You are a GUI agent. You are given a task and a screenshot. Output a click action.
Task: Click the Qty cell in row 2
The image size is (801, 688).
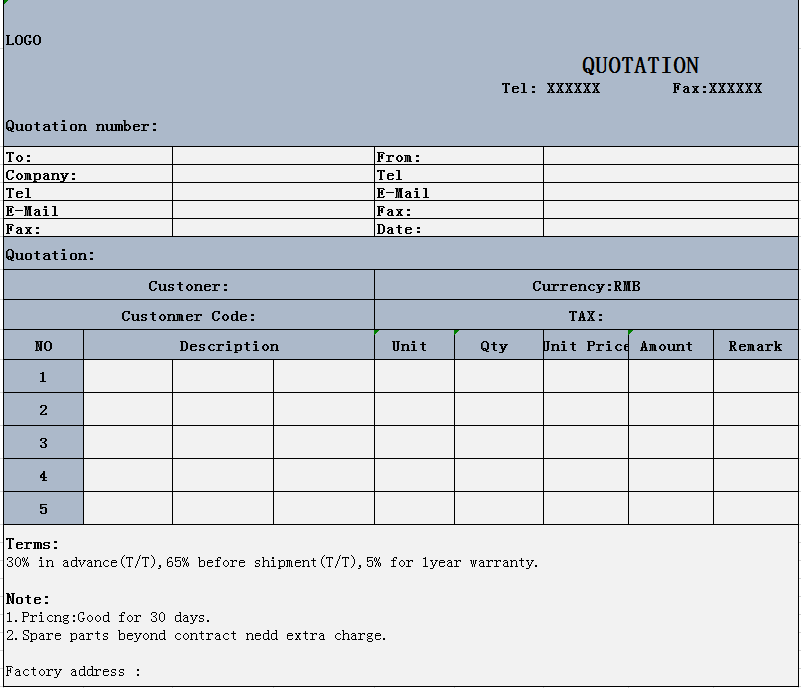coord(499,409)
